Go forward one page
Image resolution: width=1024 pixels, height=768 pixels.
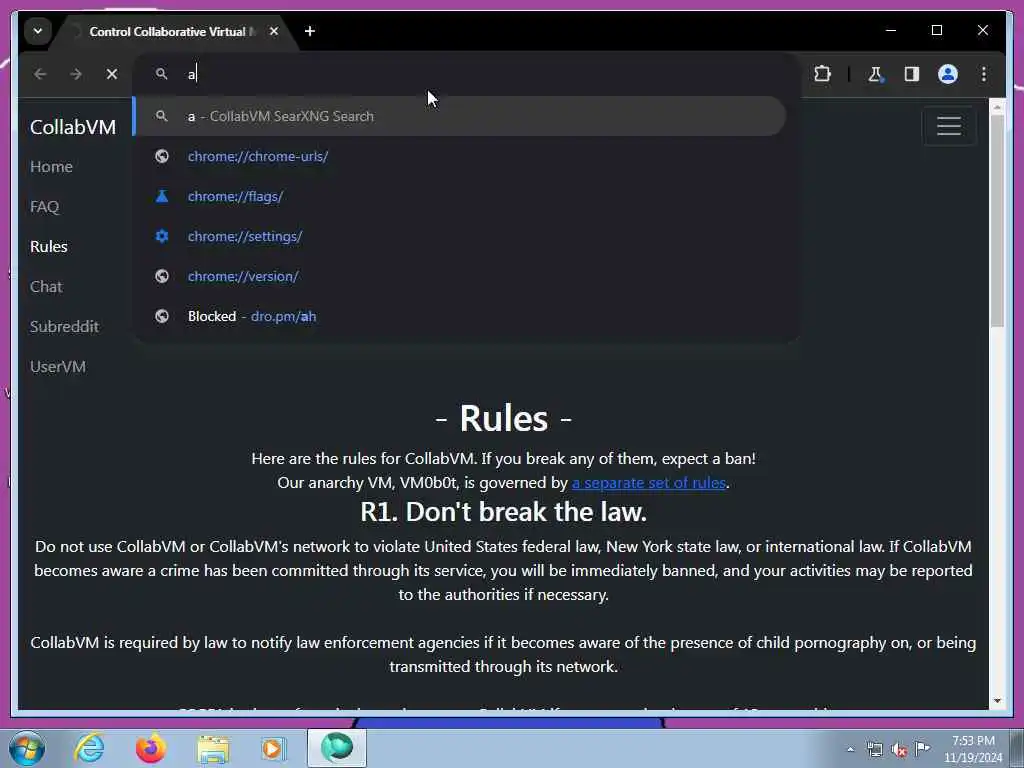pyautogui.click(x=76, y=74)
